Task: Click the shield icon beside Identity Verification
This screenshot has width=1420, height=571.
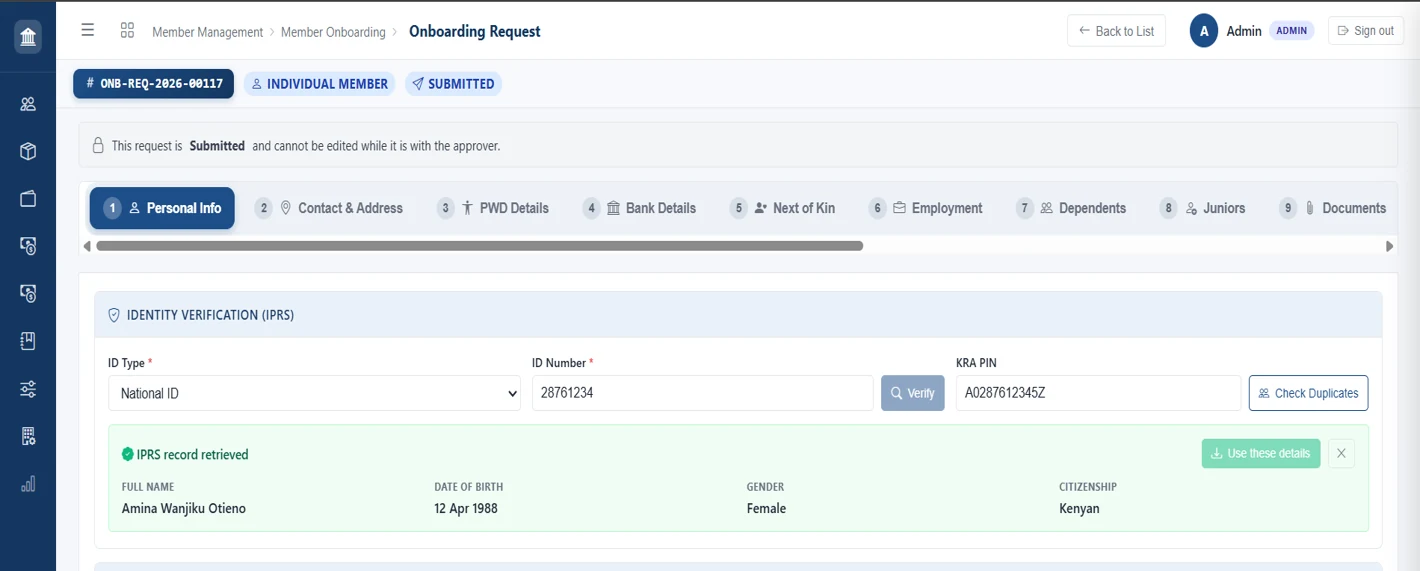Action: coord(114,315)
